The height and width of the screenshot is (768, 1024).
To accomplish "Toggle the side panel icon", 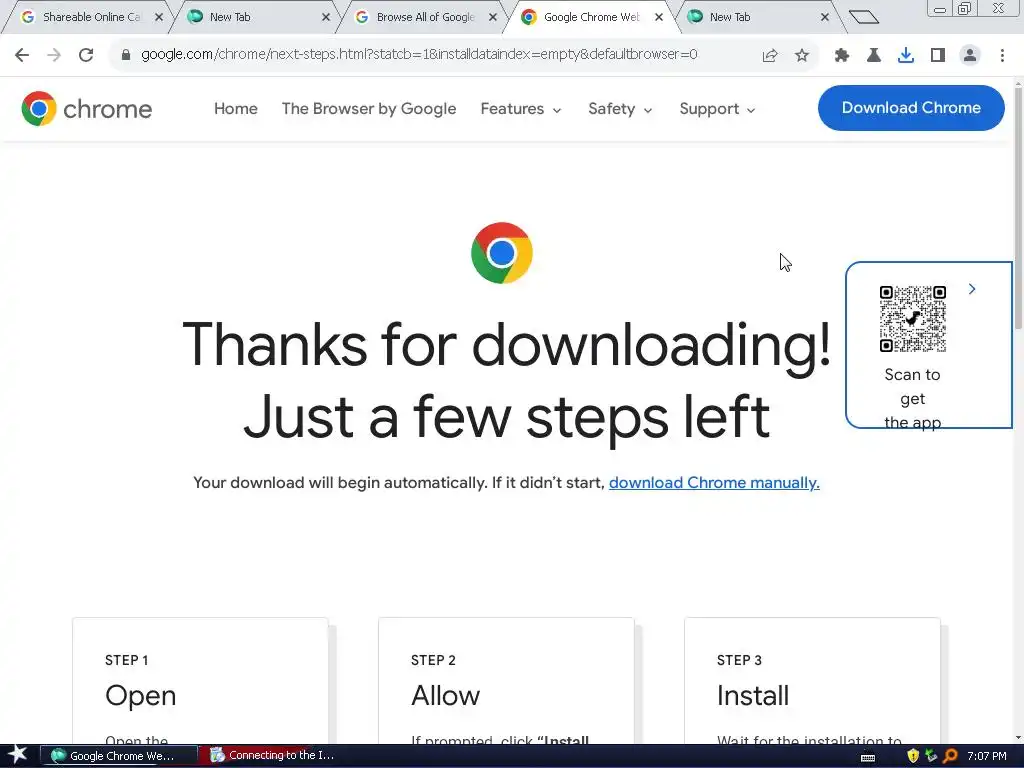I will 938,56.
